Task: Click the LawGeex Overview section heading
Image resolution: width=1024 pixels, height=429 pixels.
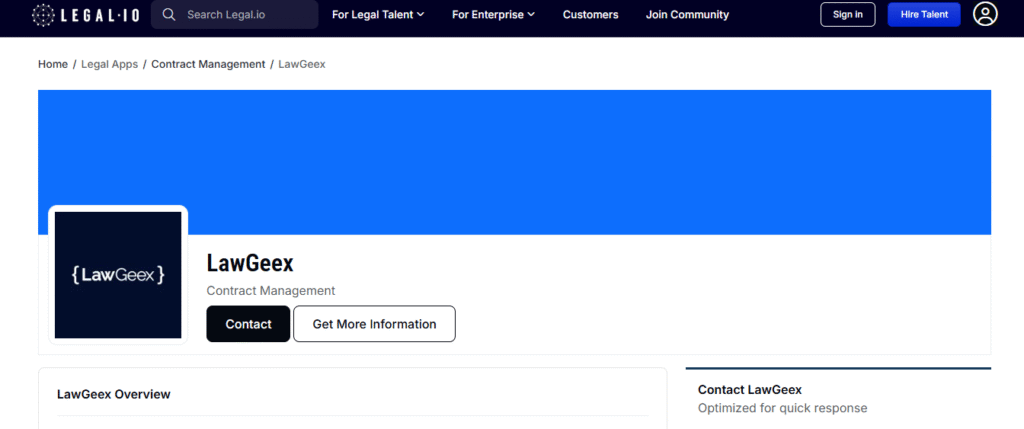Action: point(114,394)
